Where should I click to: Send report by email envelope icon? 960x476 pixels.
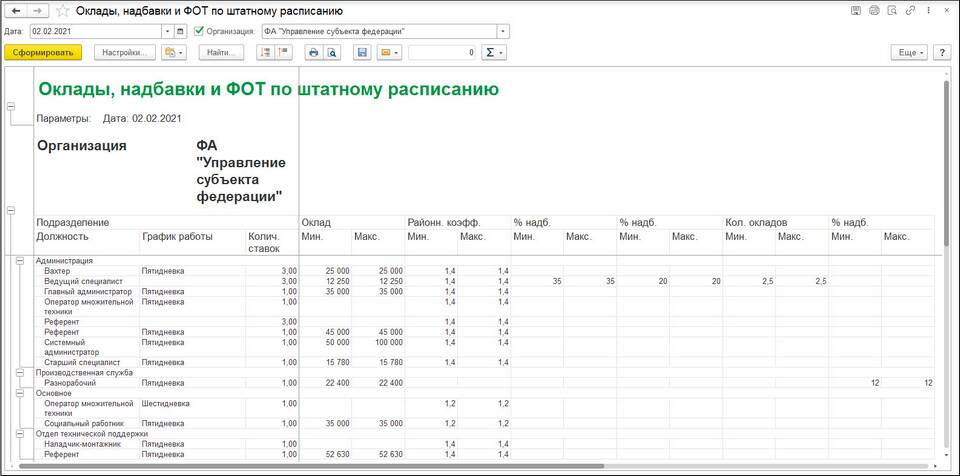click(389, 53)
